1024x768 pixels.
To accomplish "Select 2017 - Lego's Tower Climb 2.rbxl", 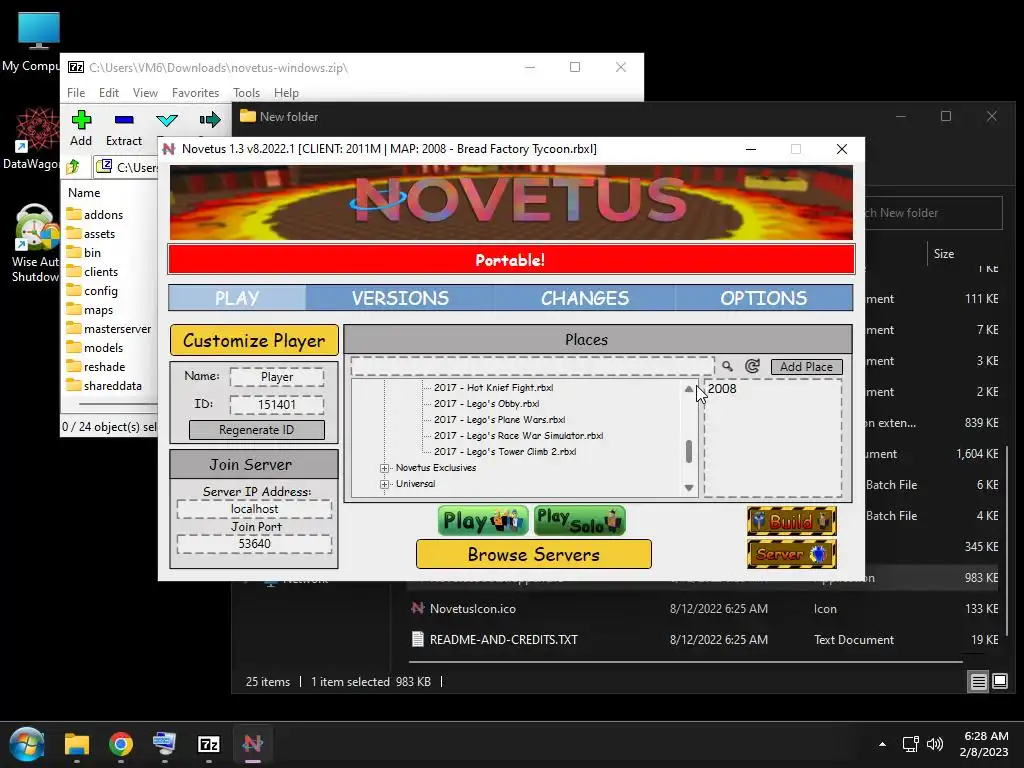I will click(505, 451).
